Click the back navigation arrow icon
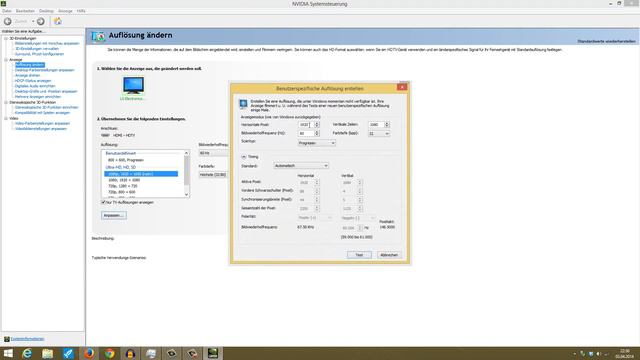This screenshot has width=640, height=360. coord(8,21)
